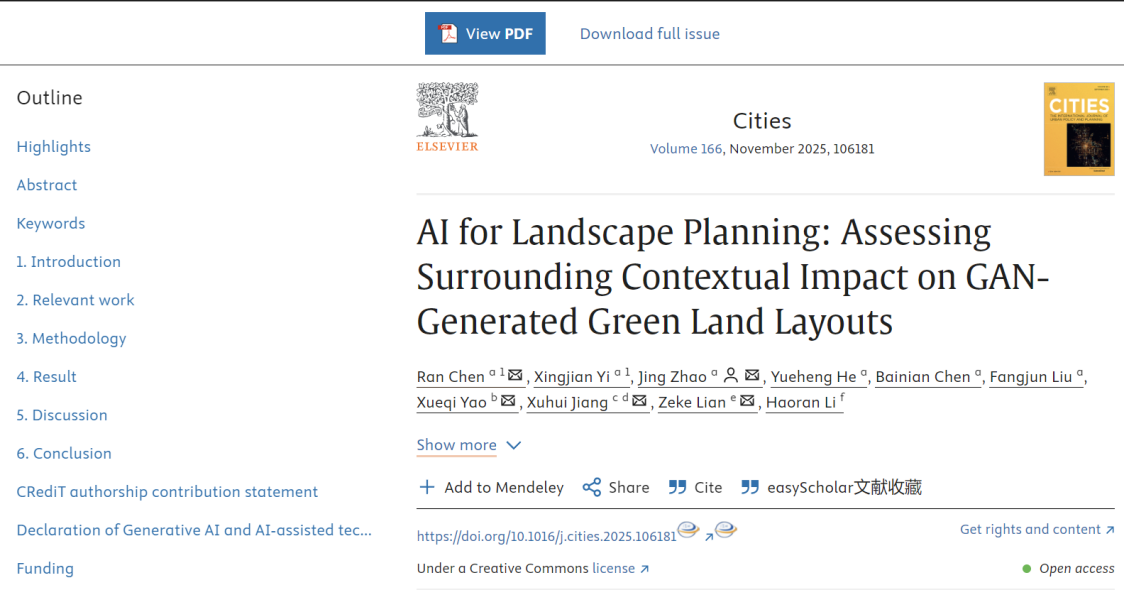Viewport: 1124px width, 590px height.
Task: Click the PDF icon on View PDF
Action: [446, 33]
